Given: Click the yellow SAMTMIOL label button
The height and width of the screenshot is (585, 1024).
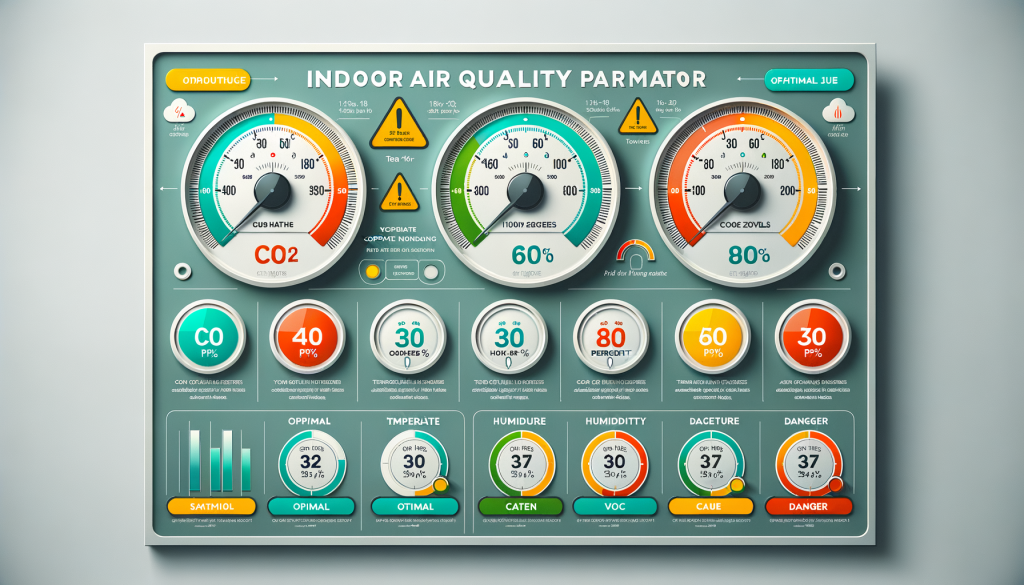Looking at the screenshot, I should pos(212,506).
